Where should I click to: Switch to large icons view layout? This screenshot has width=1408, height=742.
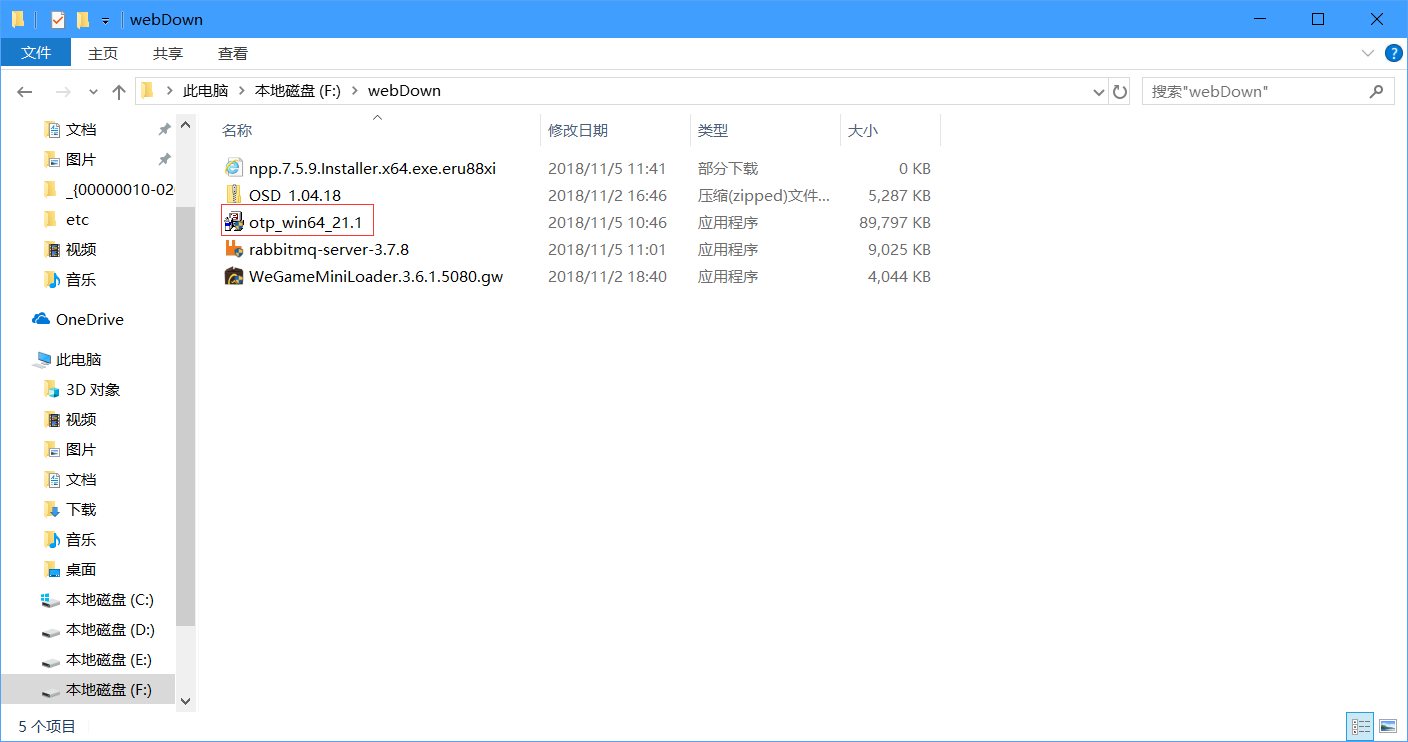(1387, 726)
